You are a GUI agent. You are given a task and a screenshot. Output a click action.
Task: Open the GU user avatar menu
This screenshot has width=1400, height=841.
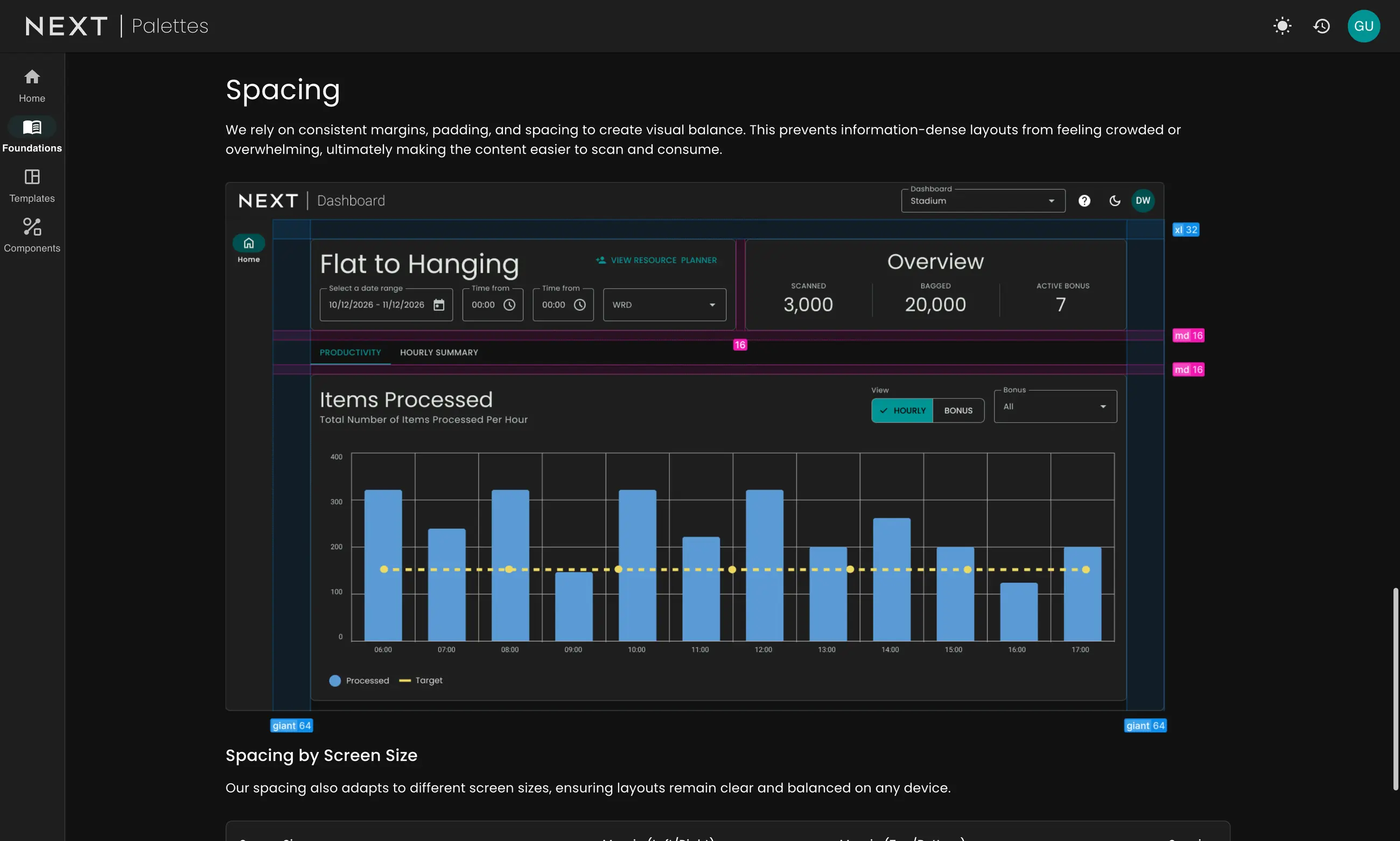pyautogui.click(x=1364, y=26)
